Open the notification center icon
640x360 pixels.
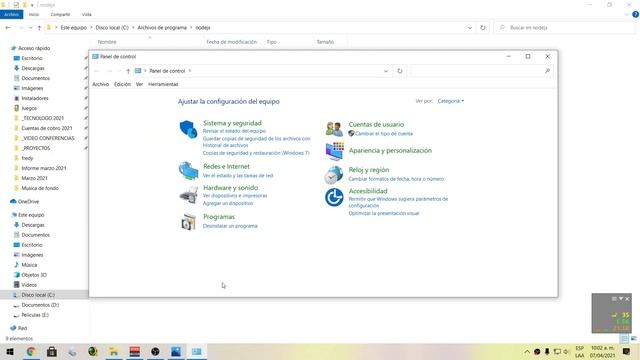pos(627,351)
